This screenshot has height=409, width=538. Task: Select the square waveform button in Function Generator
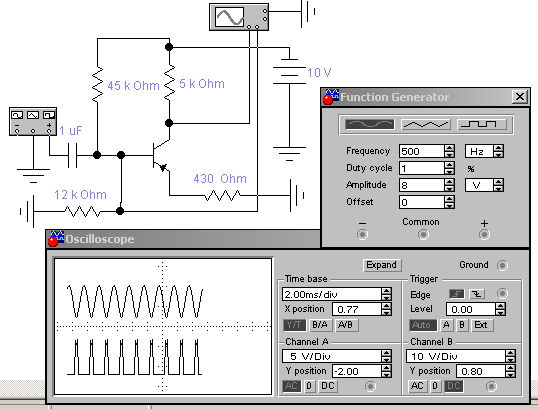482,125
